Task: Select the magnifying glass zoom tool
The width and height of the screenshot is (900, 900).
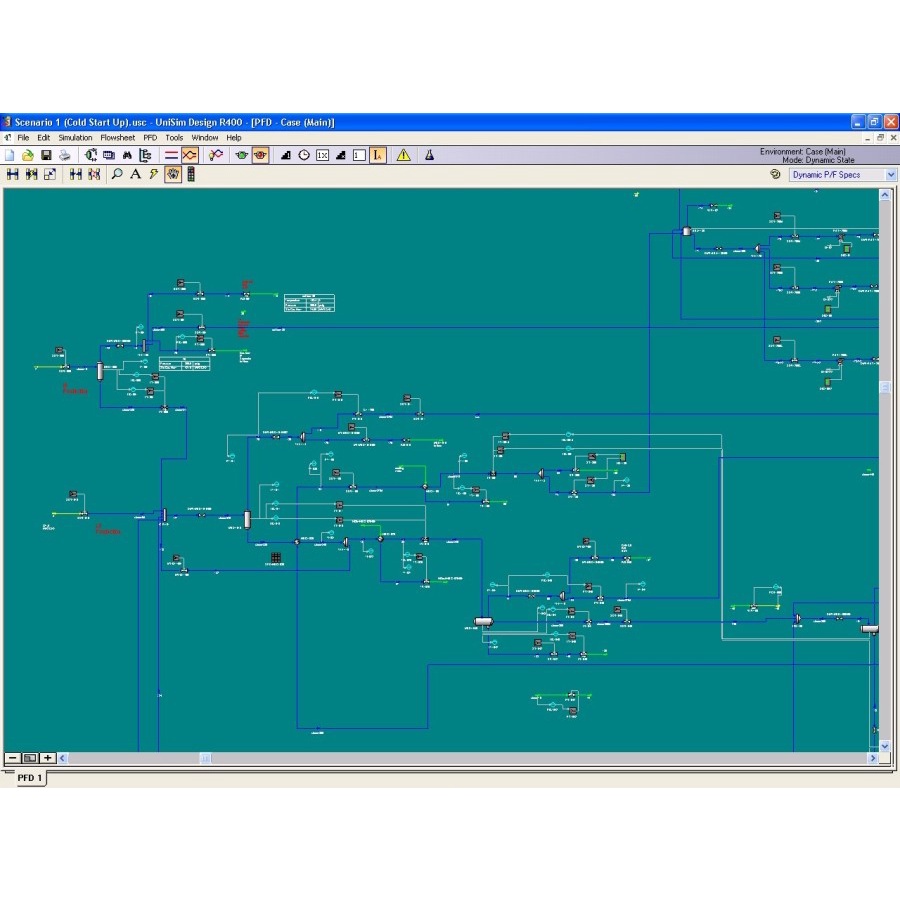Action: click(117, 174)
